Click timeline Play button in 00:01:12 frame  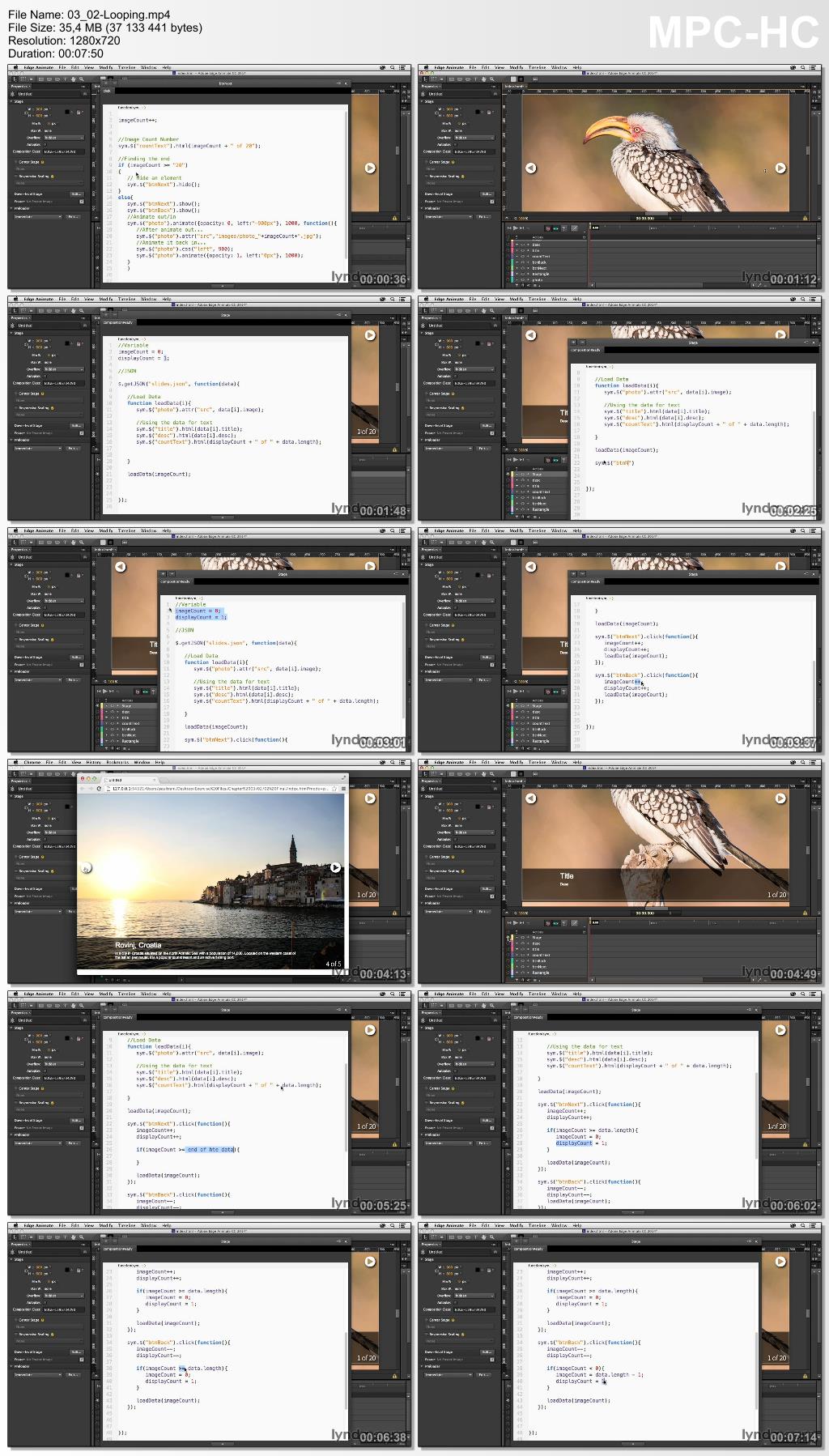tap(517, 228)
